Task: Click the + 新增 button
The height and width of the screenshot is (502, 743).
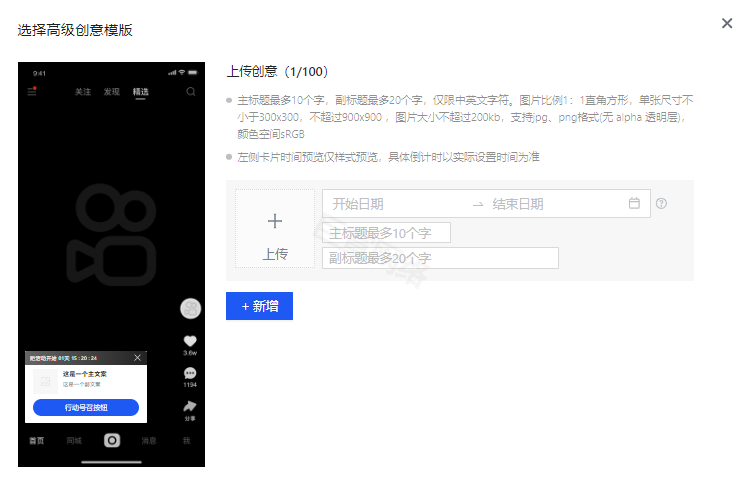Action: pos(259,306)
